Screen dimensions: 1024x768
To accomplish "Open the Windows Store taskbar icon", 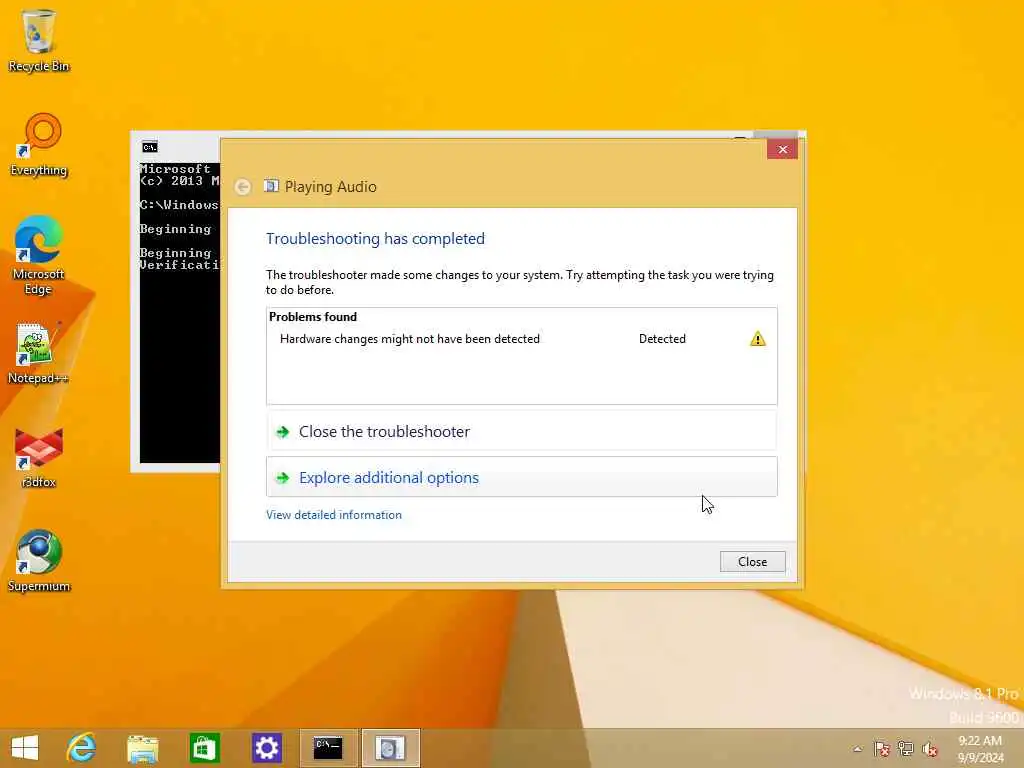I will tap(204, 748).
